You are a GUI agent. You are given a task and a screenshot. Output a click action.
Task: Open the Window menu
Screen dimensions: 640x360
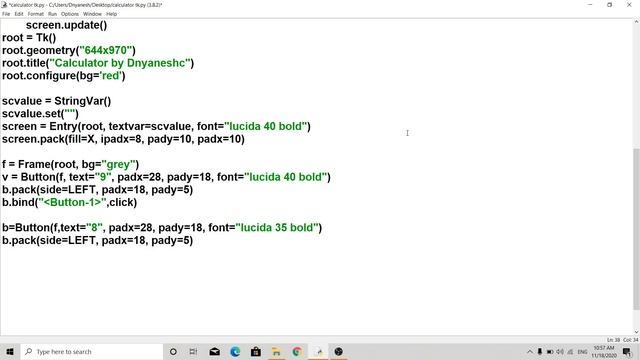(x=92, y=14)
